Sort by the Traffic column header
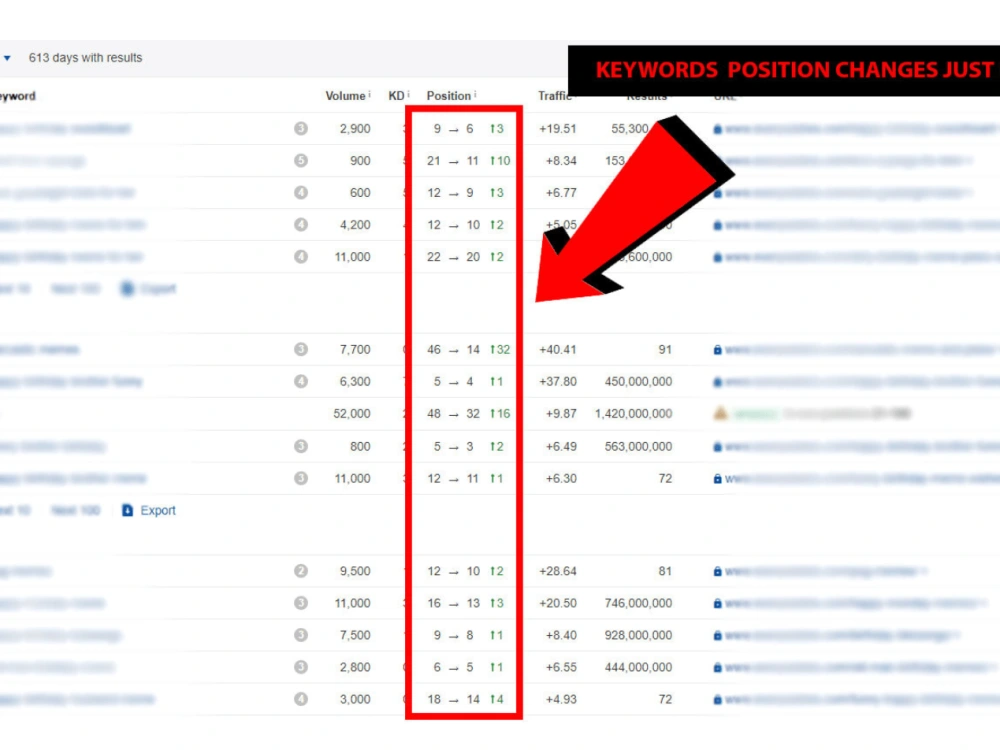Image resolution: width=1000 pixels, height=750 pixels. click(x=554, y=96)
